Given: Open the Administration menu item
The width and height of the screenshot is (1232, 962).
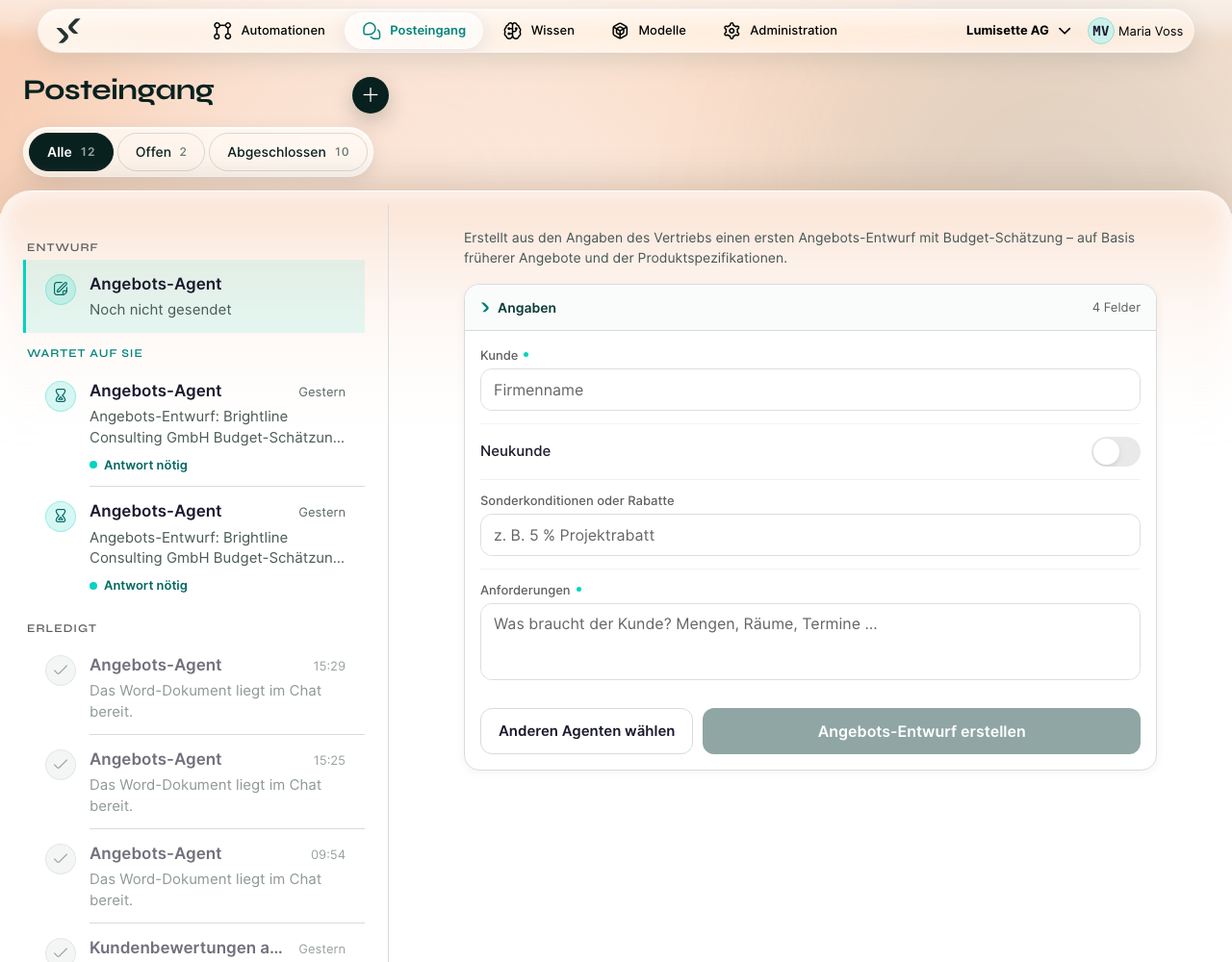Looking at the screenshot, I should tap(780, 31).
